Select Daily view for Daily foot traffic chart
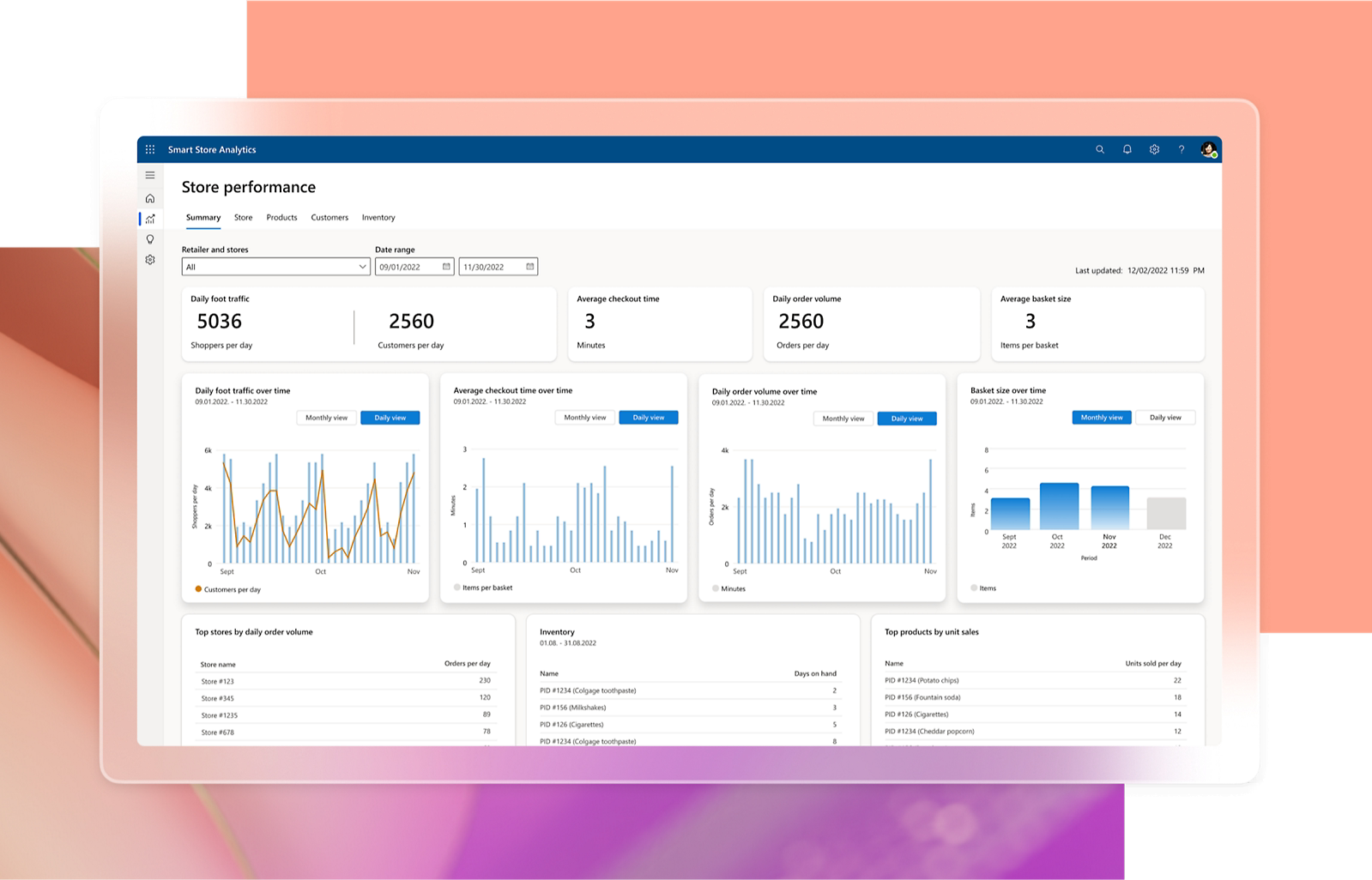Screen dimensions: 1372x880 point(390,418)
